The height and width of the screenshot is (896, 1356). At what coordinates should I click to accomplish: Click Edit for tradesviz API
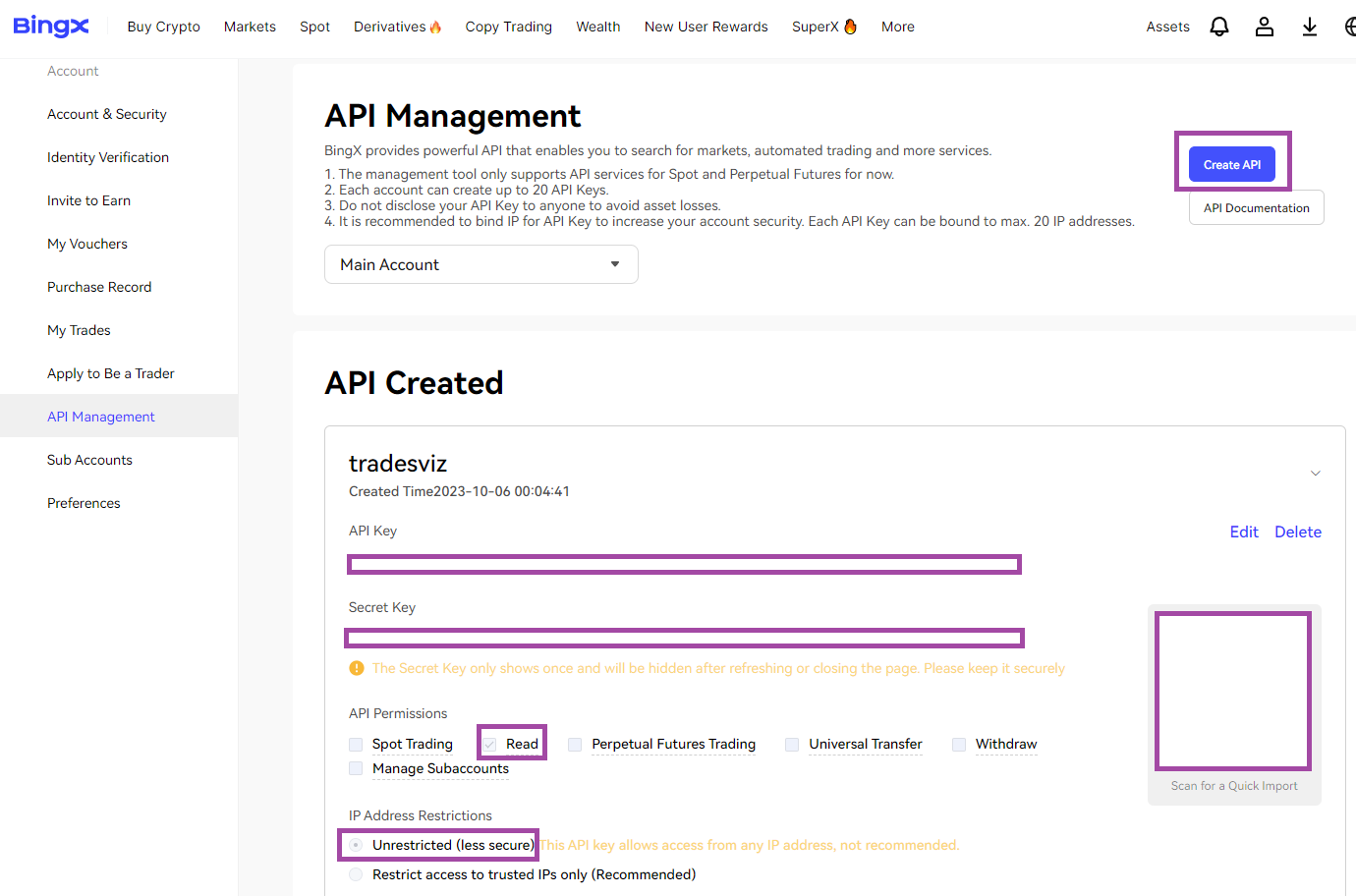coord(1244,532)
